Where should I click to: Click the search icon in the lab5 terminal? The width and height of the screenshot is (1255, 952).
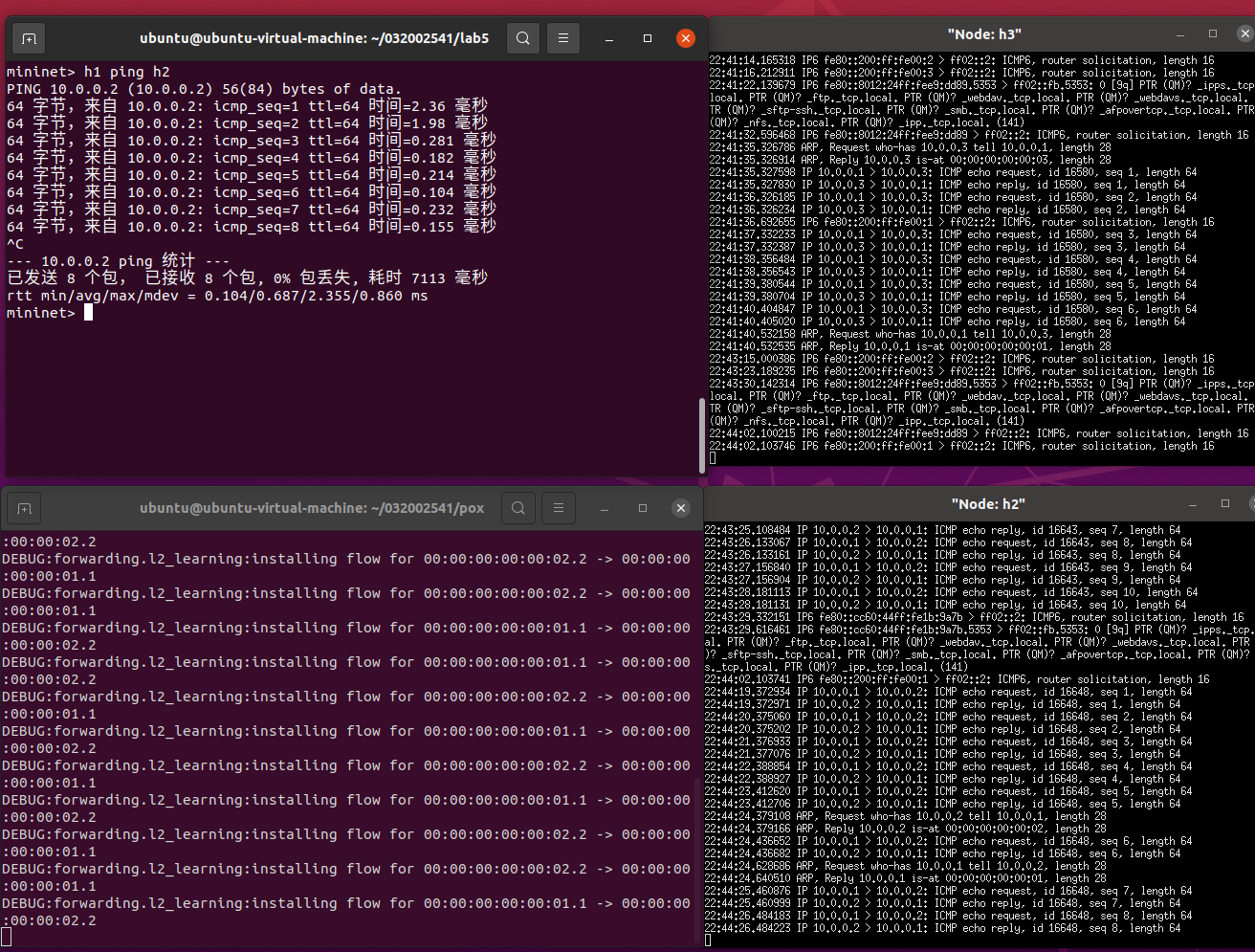[x=523, y=38]
